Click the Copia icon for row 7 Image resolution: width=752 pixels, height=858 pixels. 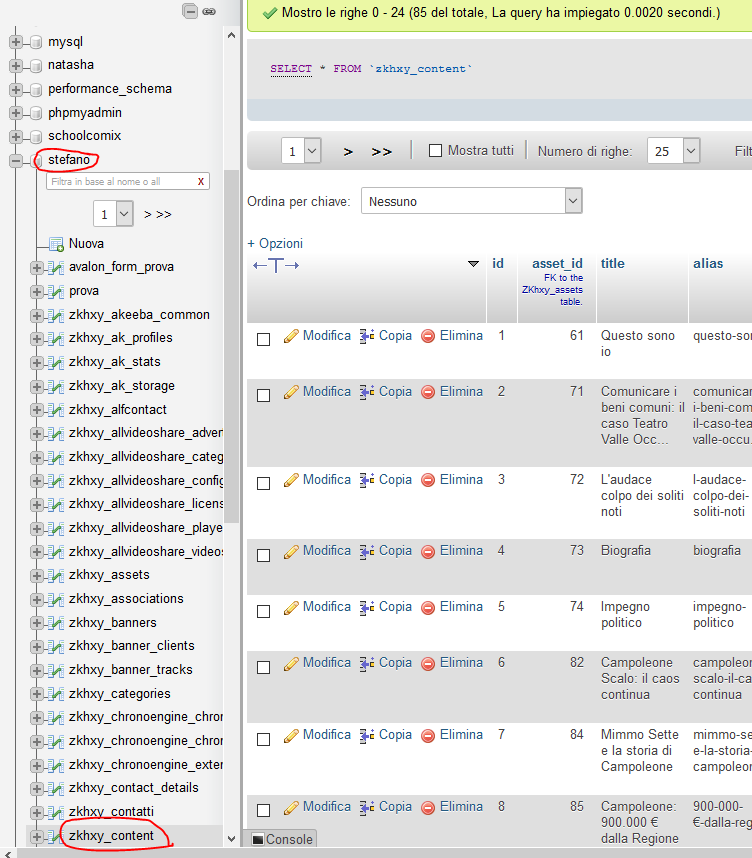(367, 735)
